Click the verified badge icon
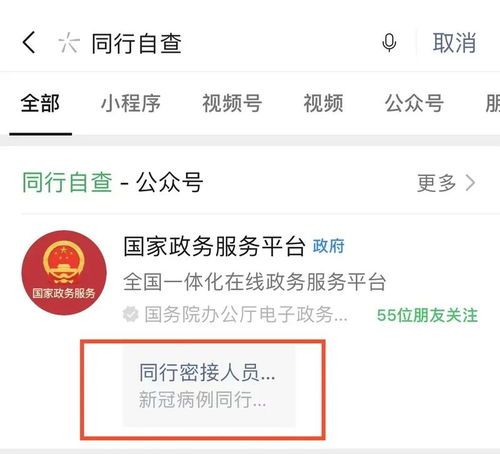The height and width of the screenshot is (454, 500). 131,314
